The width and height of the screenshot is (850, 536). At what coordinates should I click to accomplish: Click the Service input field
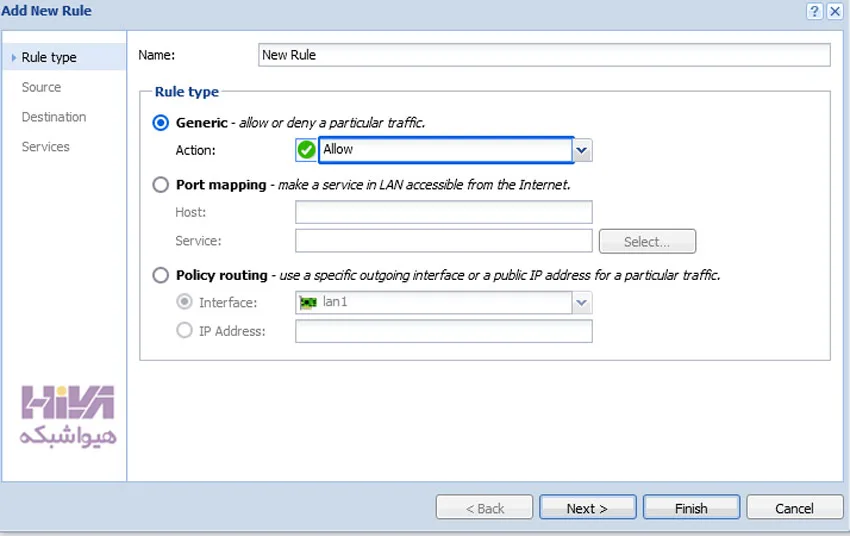[443, 241]
